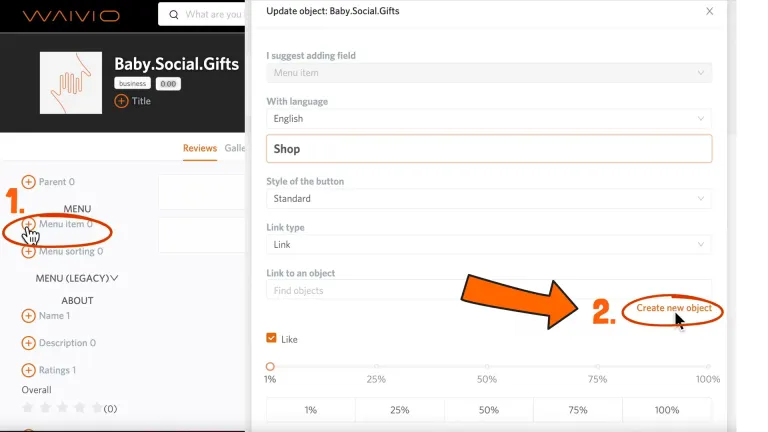This screenshot has height=432, width=768.
Task: Click the plus icon beside Description 0
Action: 28,343
